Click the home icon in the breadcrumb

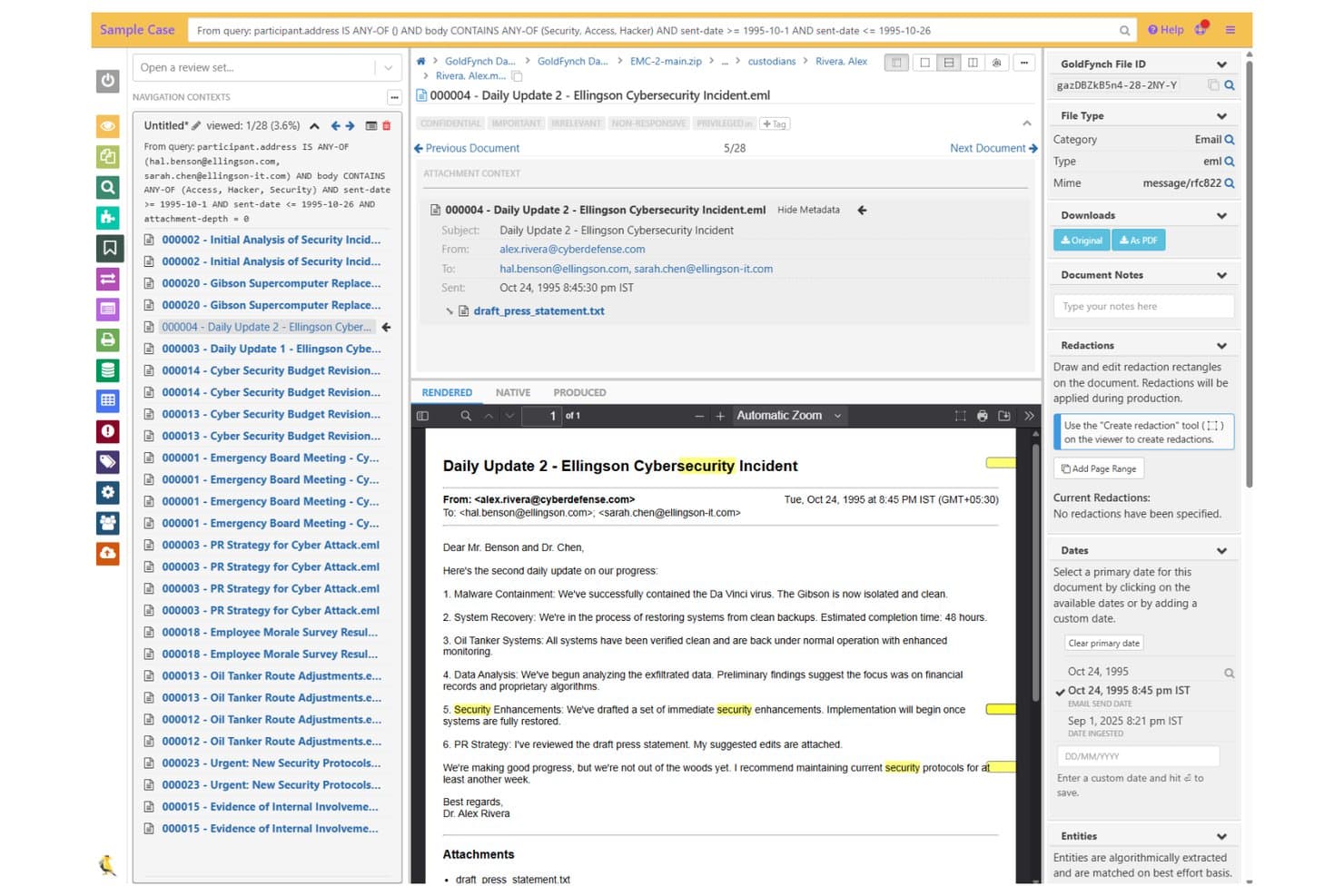pos(421,62)
